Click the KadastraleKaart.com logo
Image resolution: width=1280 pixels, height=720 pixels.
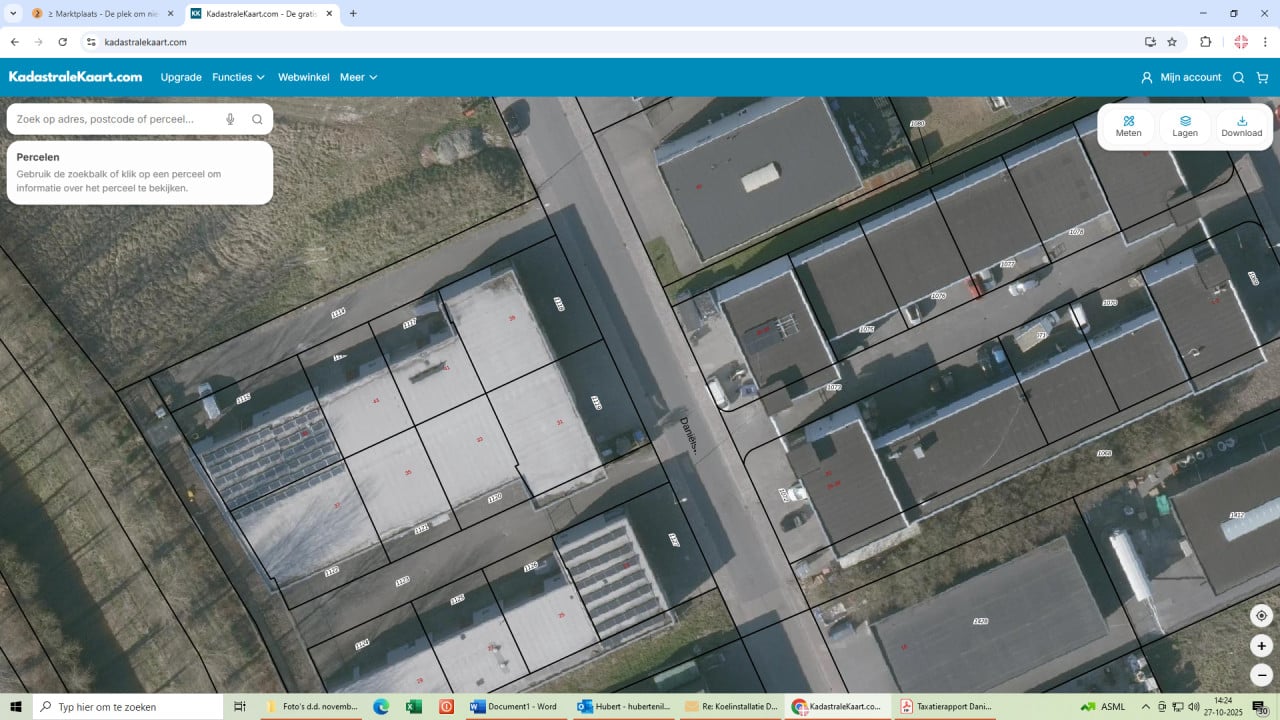coord(75,77)
